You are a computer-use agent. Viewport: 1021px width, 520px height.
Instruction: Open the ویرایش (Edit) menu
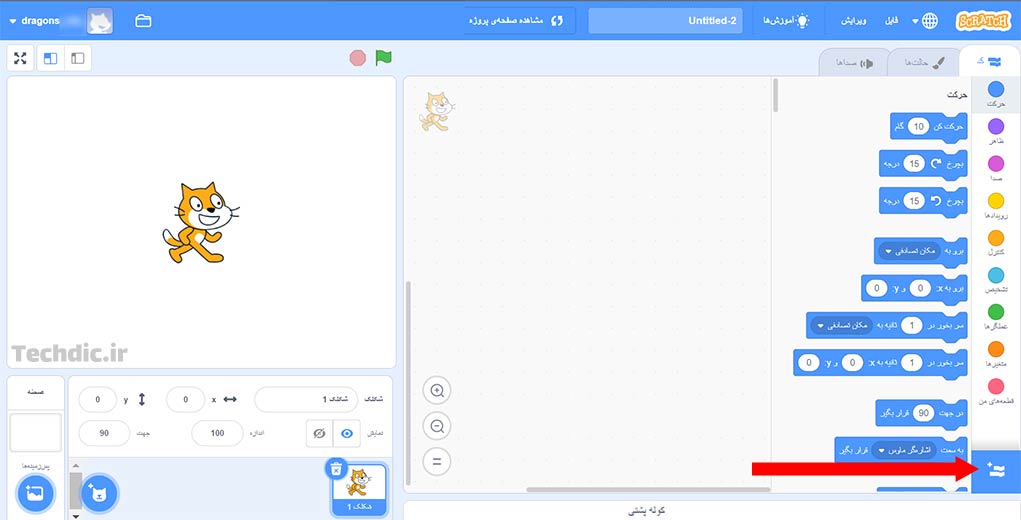(853, 21)
